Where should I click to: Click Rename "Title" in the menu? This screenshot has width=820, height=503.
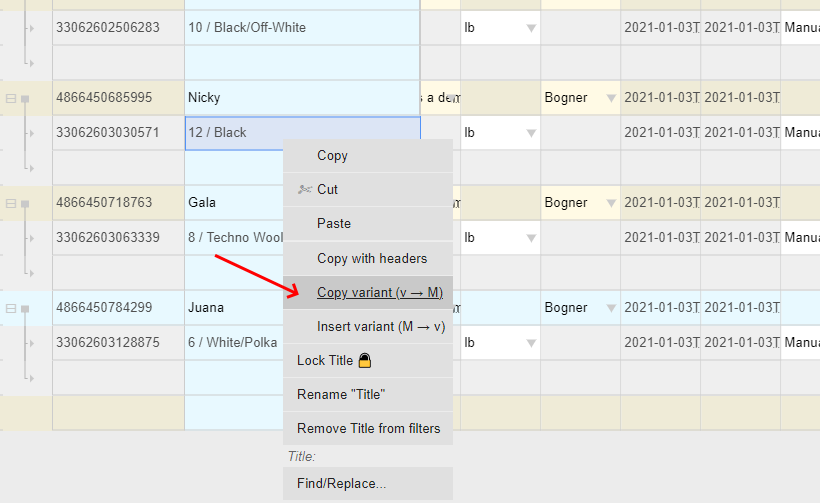point(340,394)
